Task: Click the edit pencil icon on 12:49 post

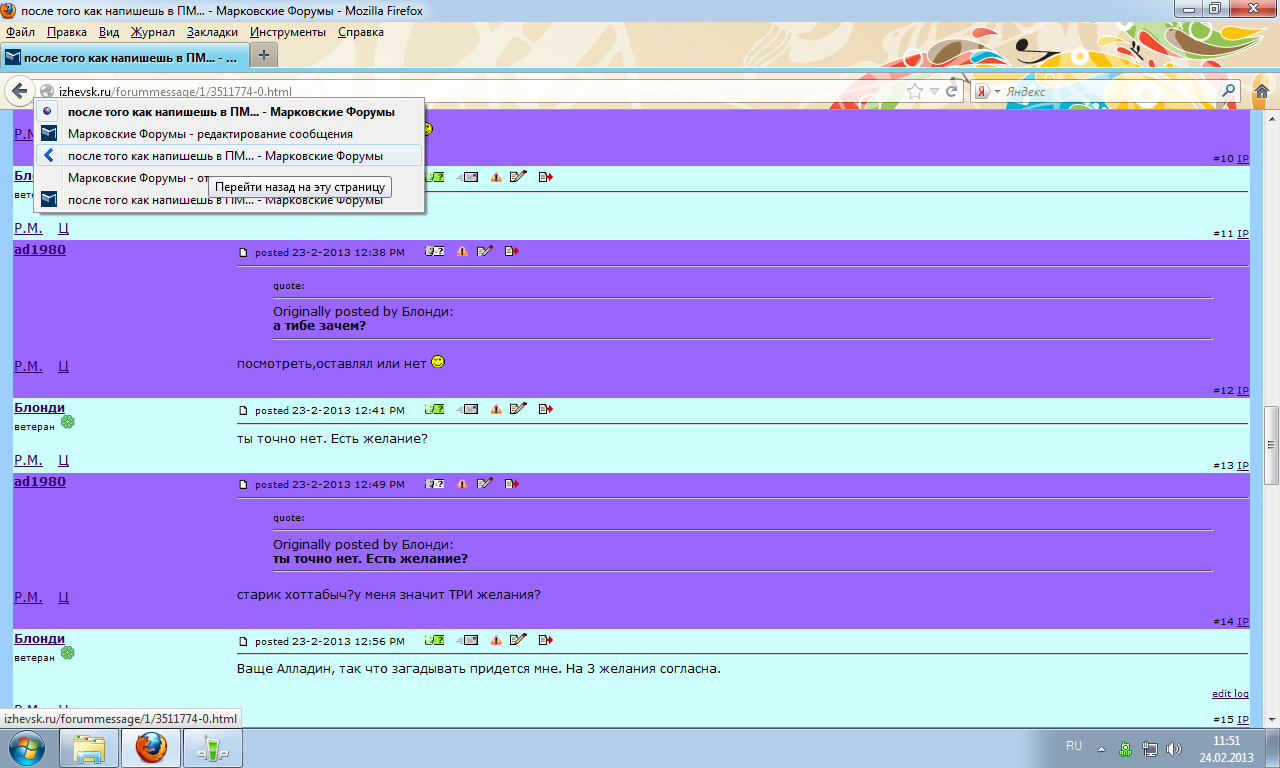Action: click(485, 484)
